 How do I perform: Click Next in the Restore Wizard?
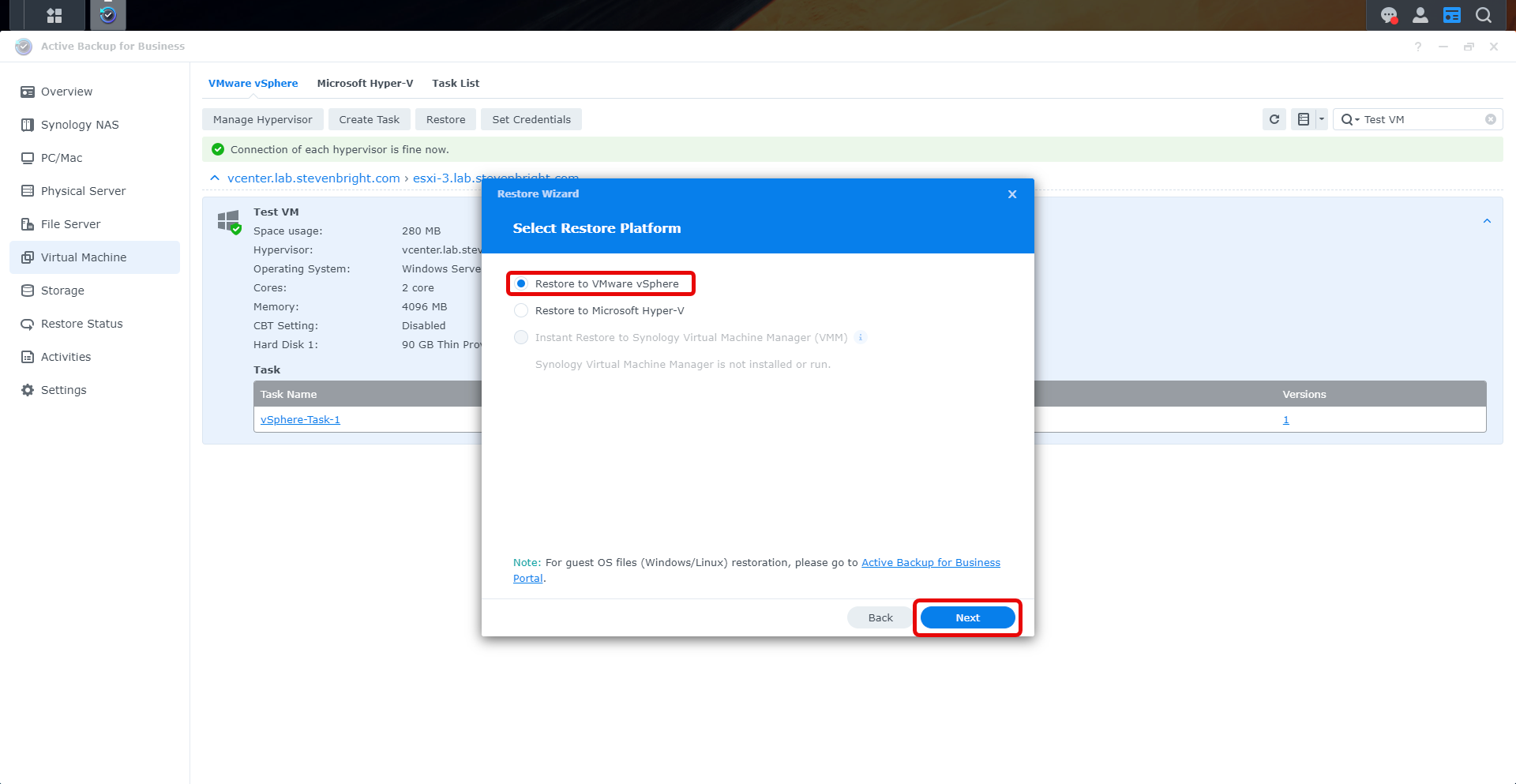[967, 617]
